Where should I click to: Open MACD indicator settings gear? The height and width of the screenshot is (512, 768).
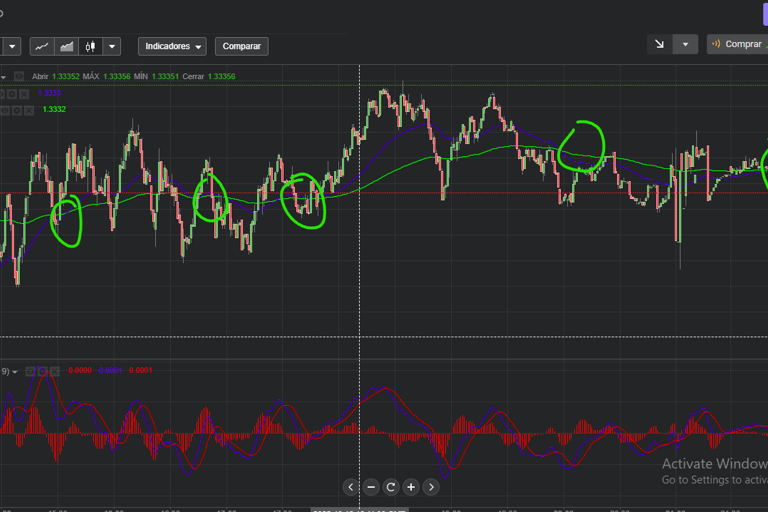point(43,372)
